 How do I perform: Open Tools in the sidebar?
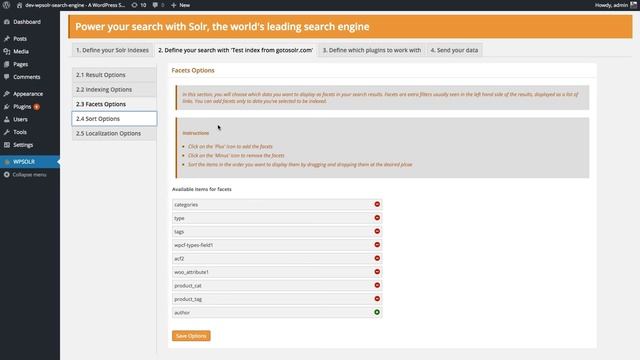20,132
